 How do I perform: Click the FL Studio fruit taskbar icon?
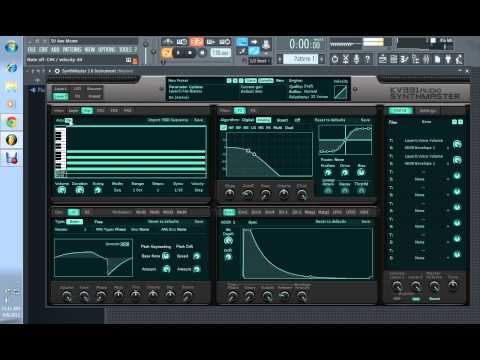11,140
